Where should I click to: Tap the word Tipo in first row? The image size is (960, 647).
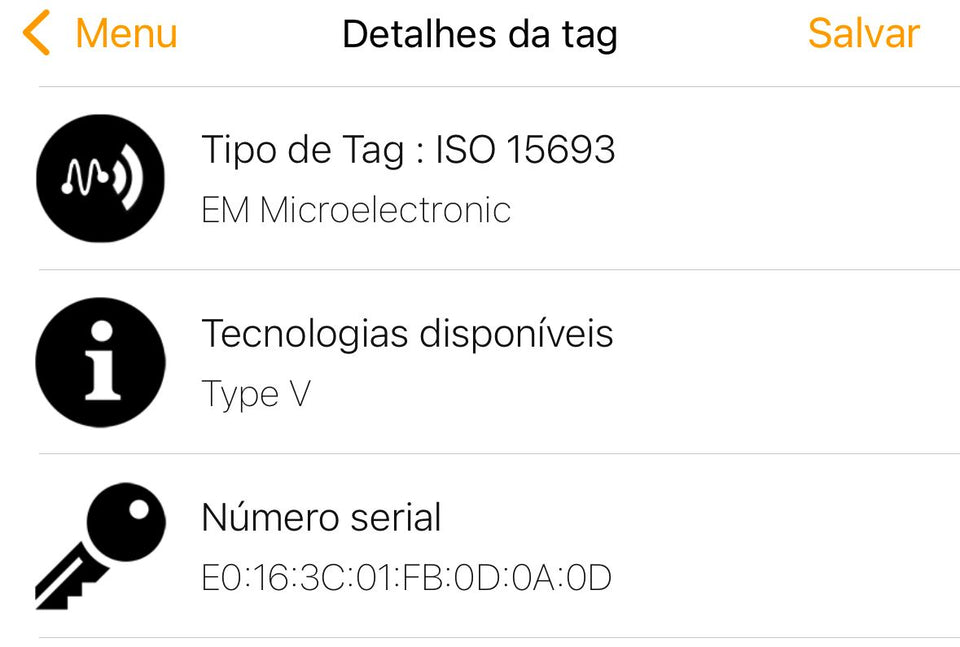click(239, 151)
